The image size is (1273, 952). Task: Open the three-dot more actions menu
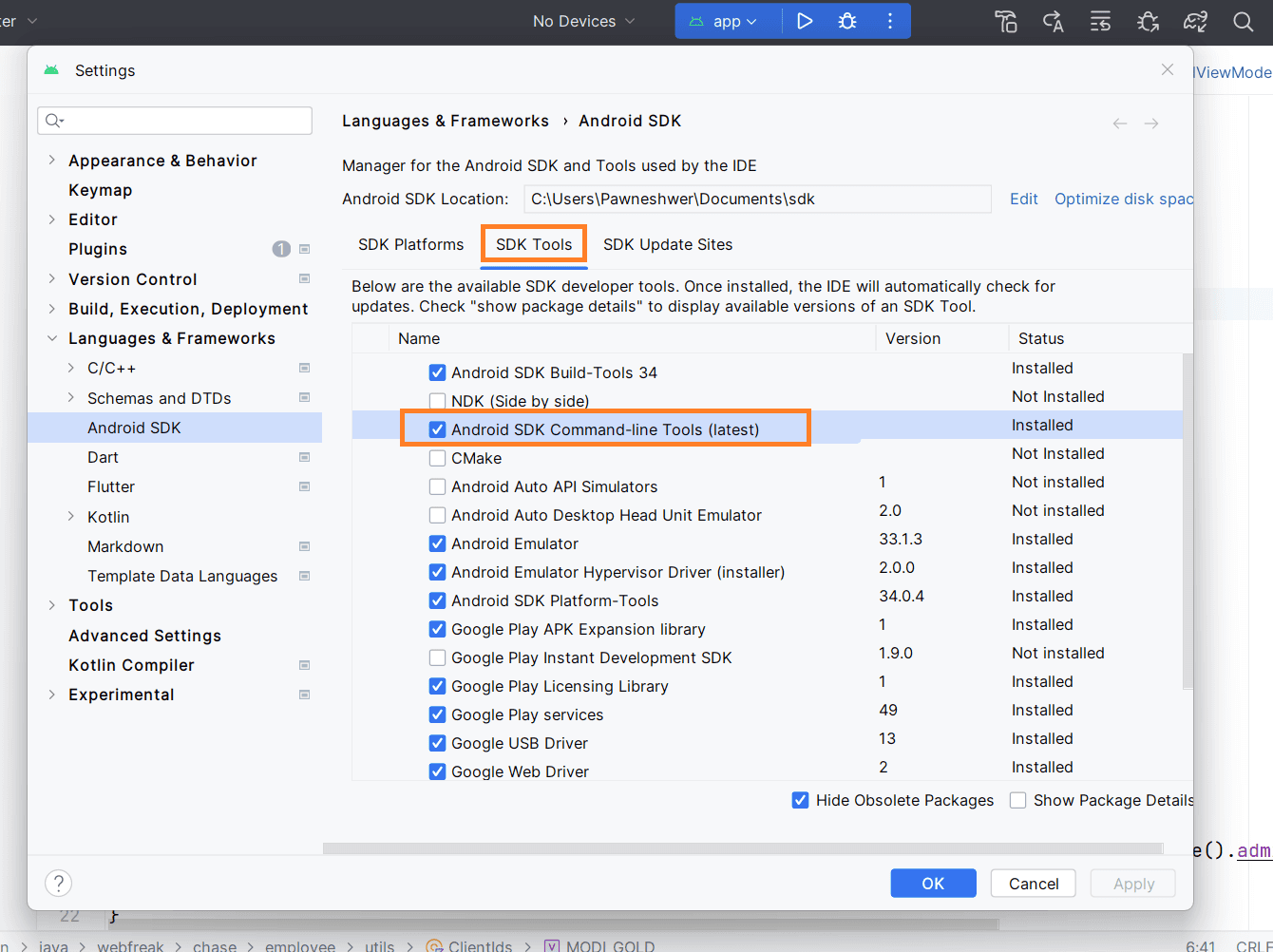(890, 21)
